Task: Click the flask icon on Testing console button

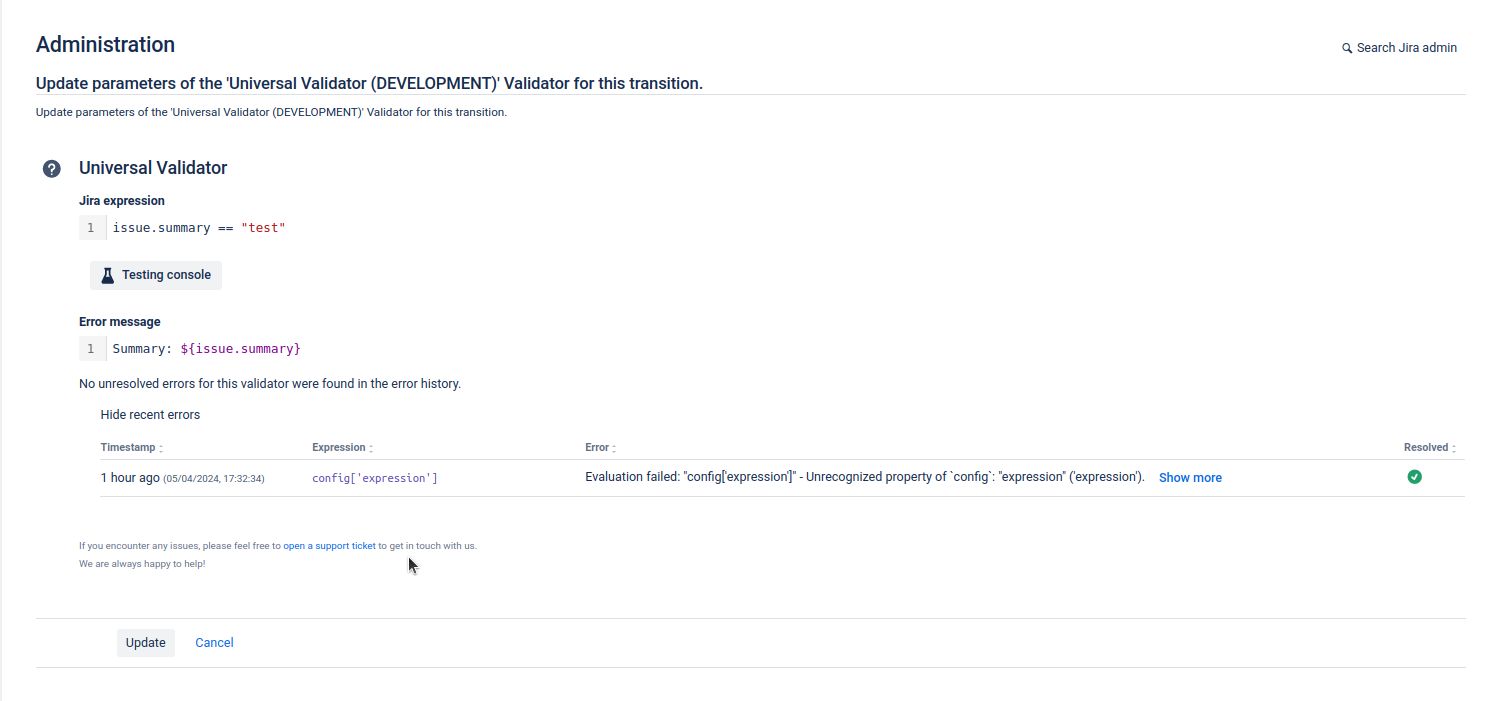Action: point(107,274)
